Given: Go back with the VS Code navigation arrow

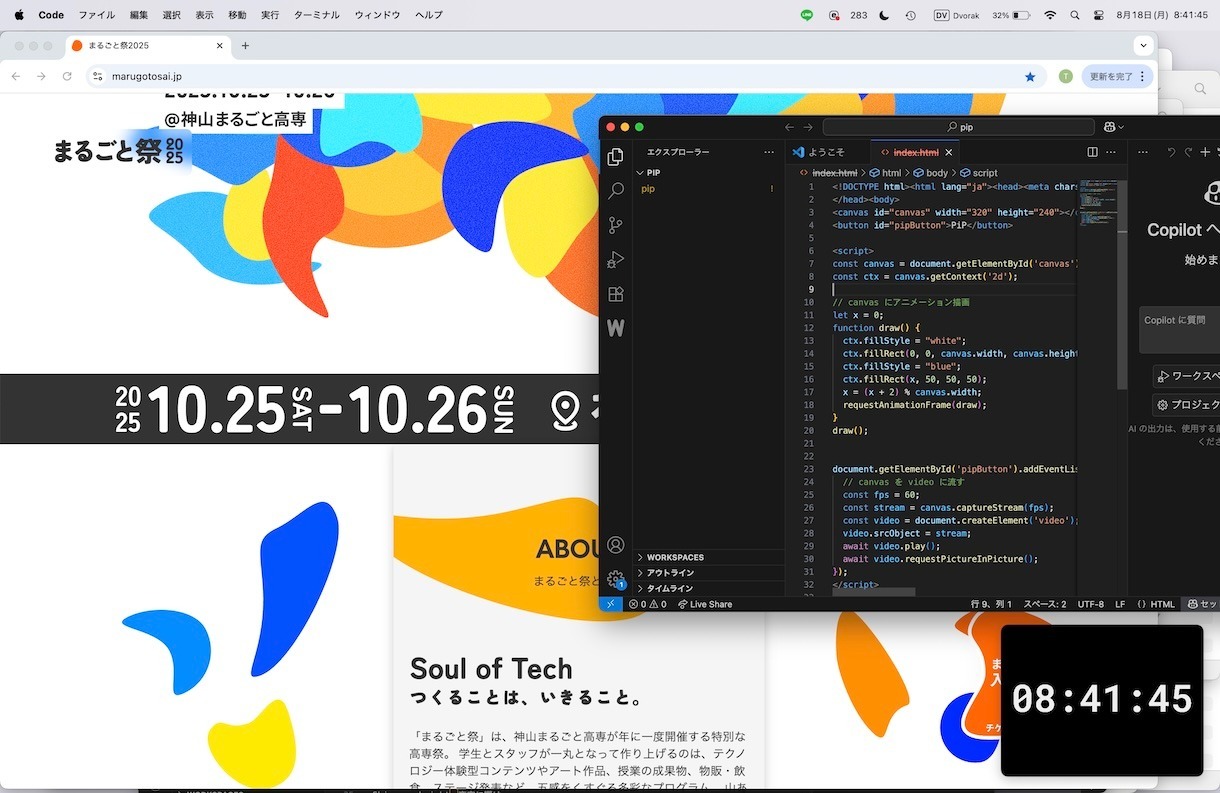Looking at the screenshot, I should [789, 127].
